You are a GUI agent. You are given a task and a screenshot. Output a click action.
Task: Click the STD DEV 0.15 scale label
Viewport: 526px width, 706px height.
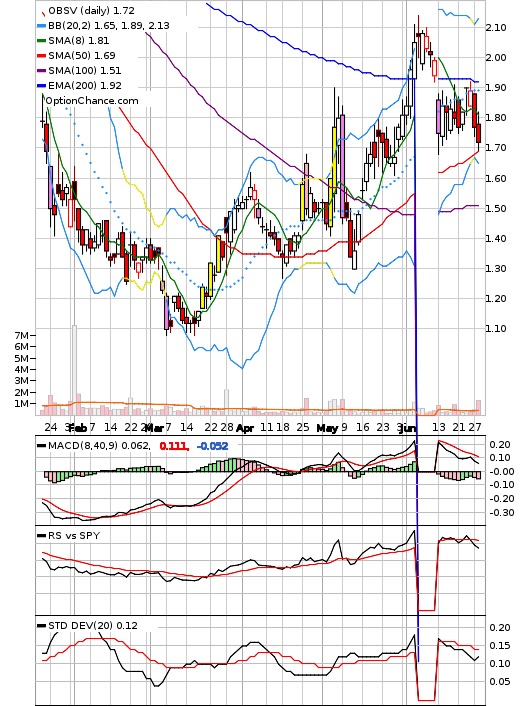point(500,646)
